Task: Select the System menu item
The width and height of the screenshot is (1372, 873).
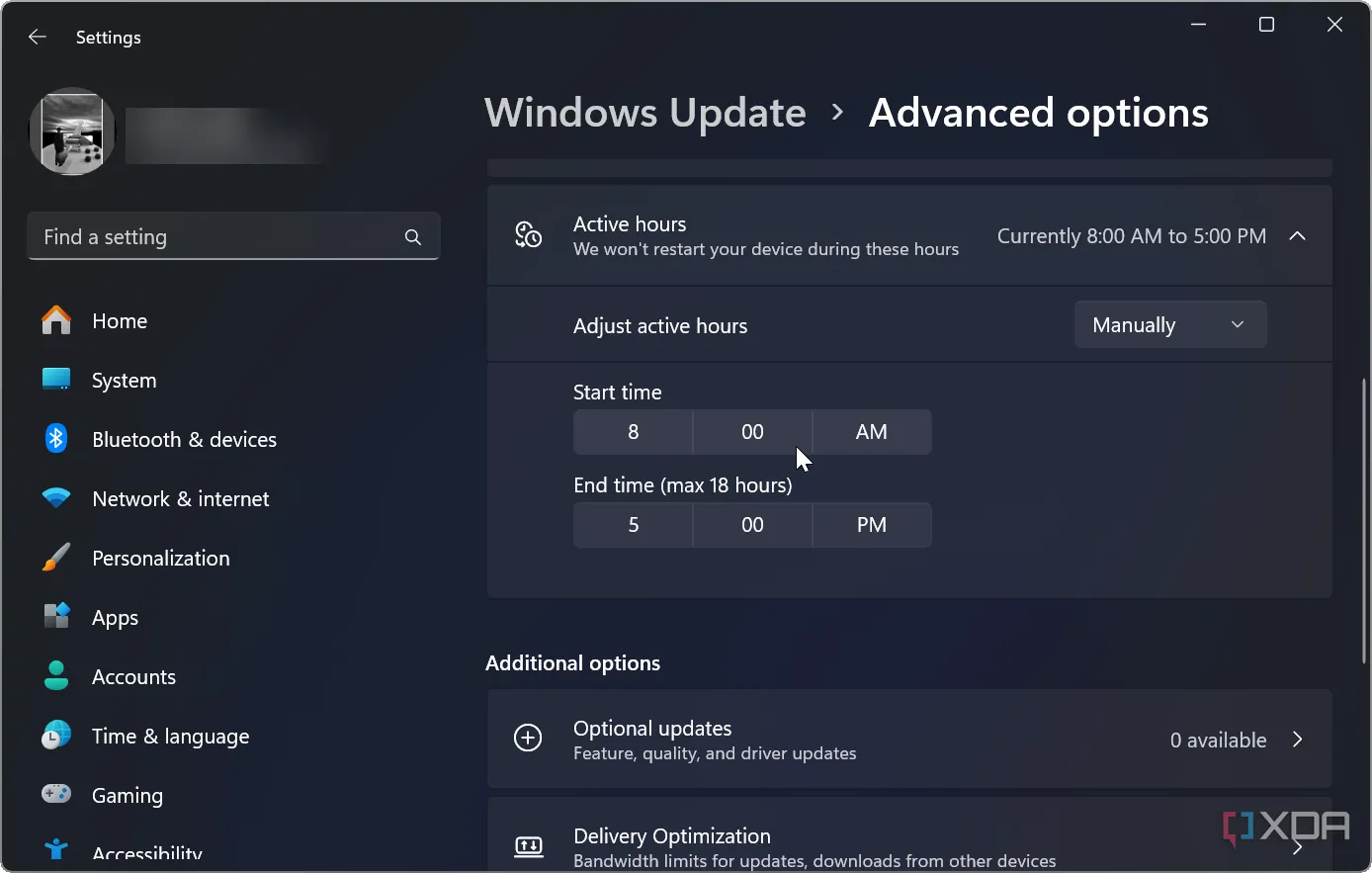Action: pos(124,381)
